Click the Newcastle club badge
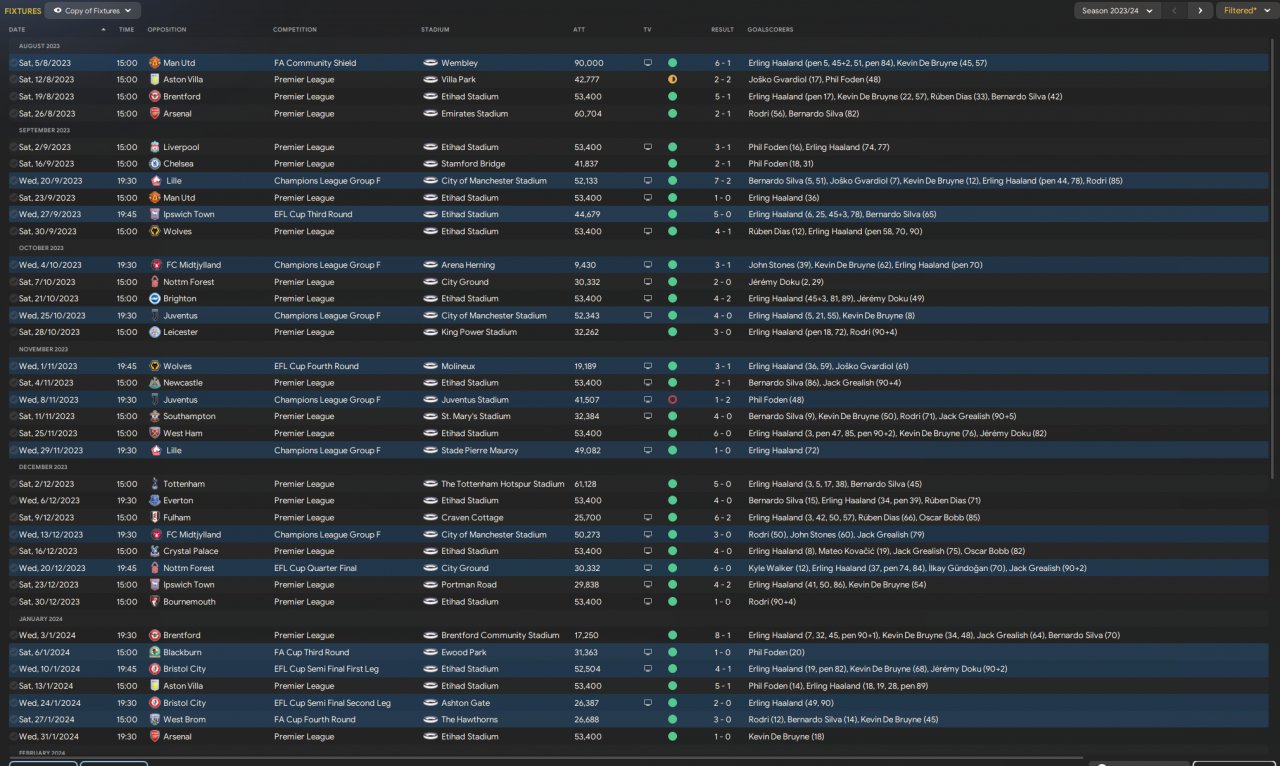 (155, 383)
